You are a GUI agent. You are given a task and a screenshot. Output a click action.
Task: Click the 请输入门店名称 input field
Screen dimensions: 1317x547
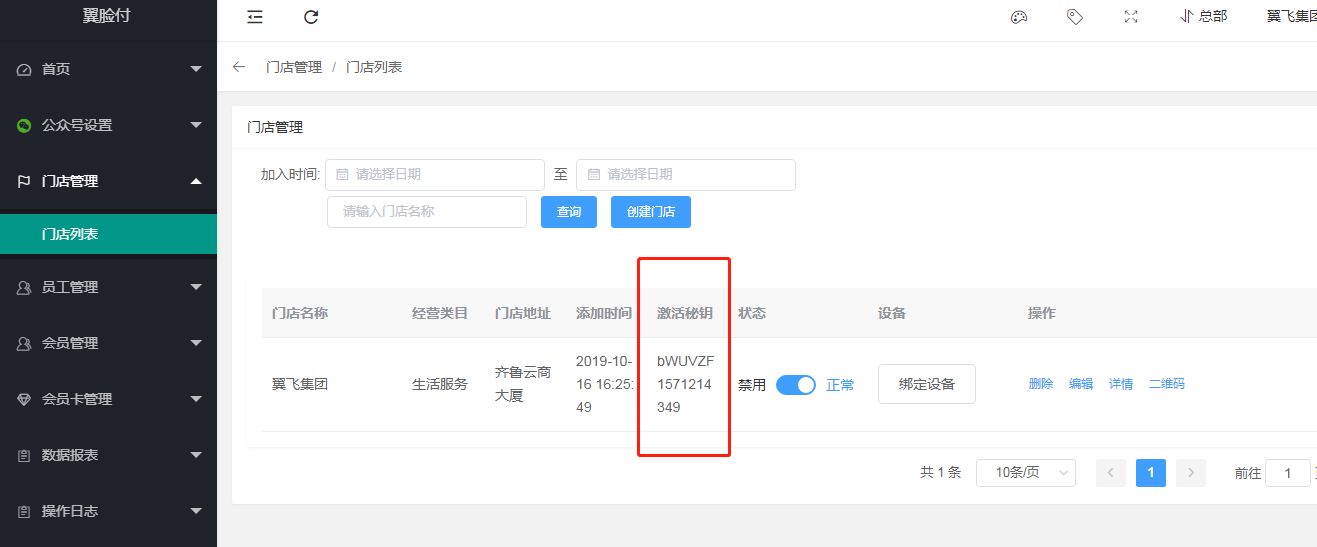pos(427,212)
